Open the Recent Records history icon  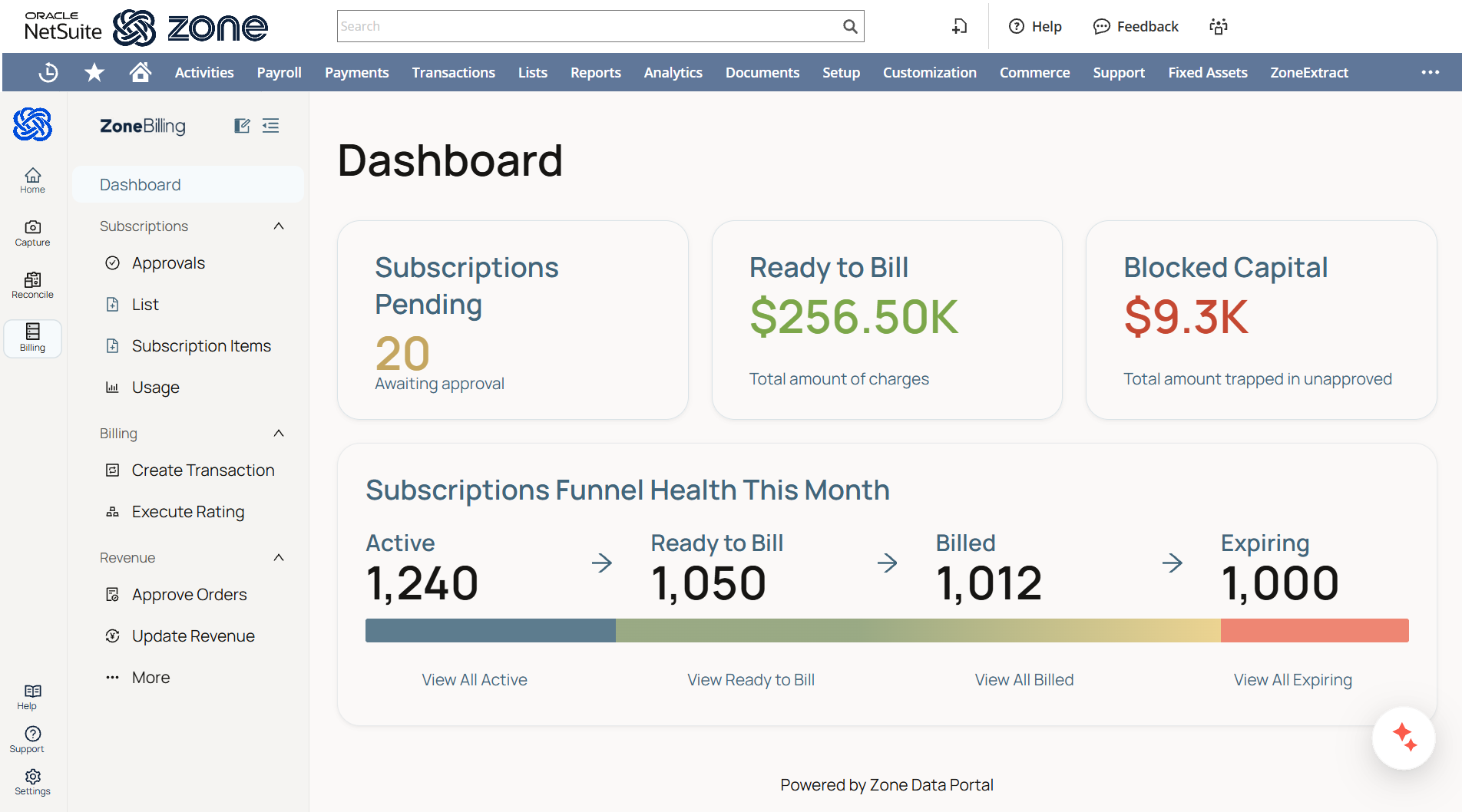[x=48, y=72]
